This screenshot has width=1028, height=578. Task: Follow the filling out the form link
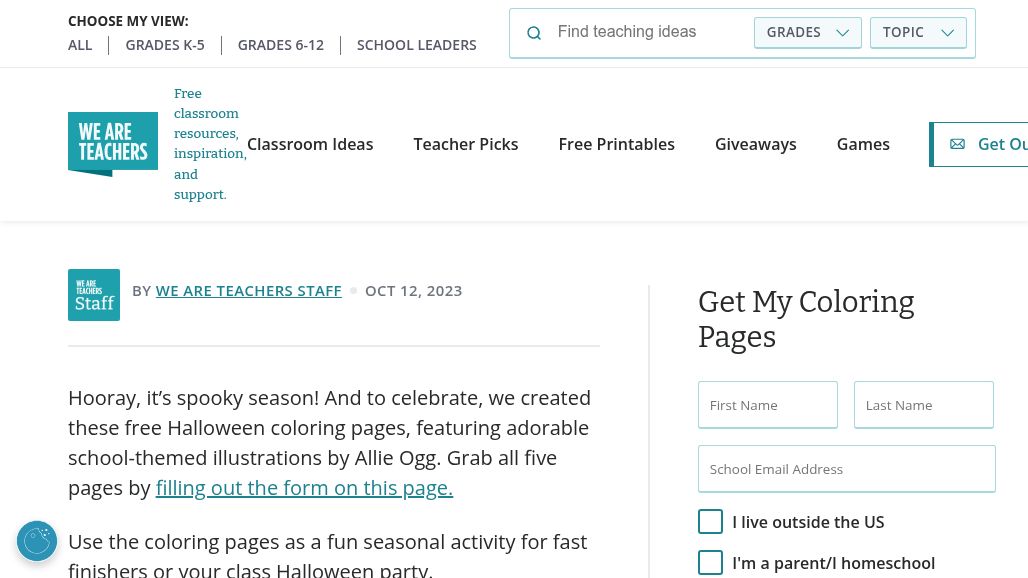tap(304, 488)
